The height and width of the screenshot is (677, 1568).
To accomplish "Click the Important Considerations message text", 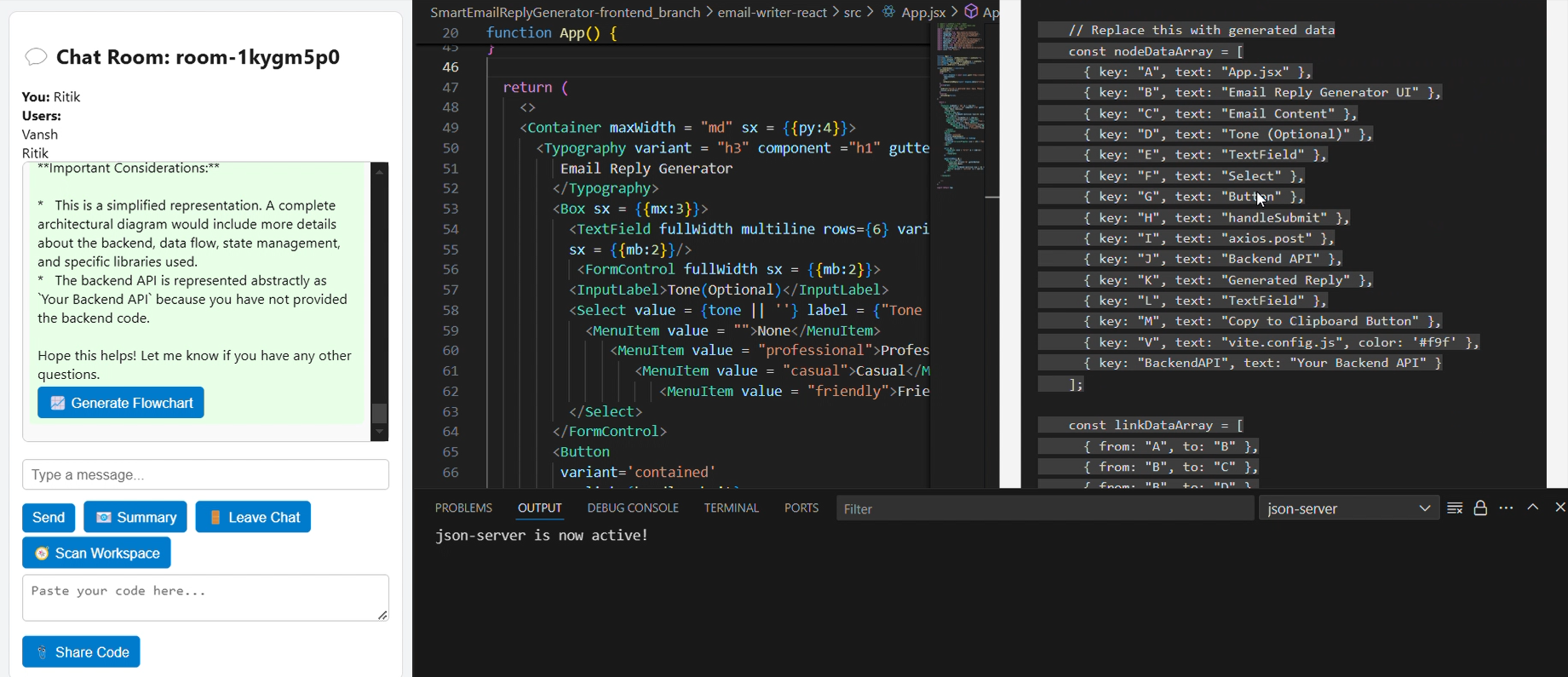I will (129, 169).
